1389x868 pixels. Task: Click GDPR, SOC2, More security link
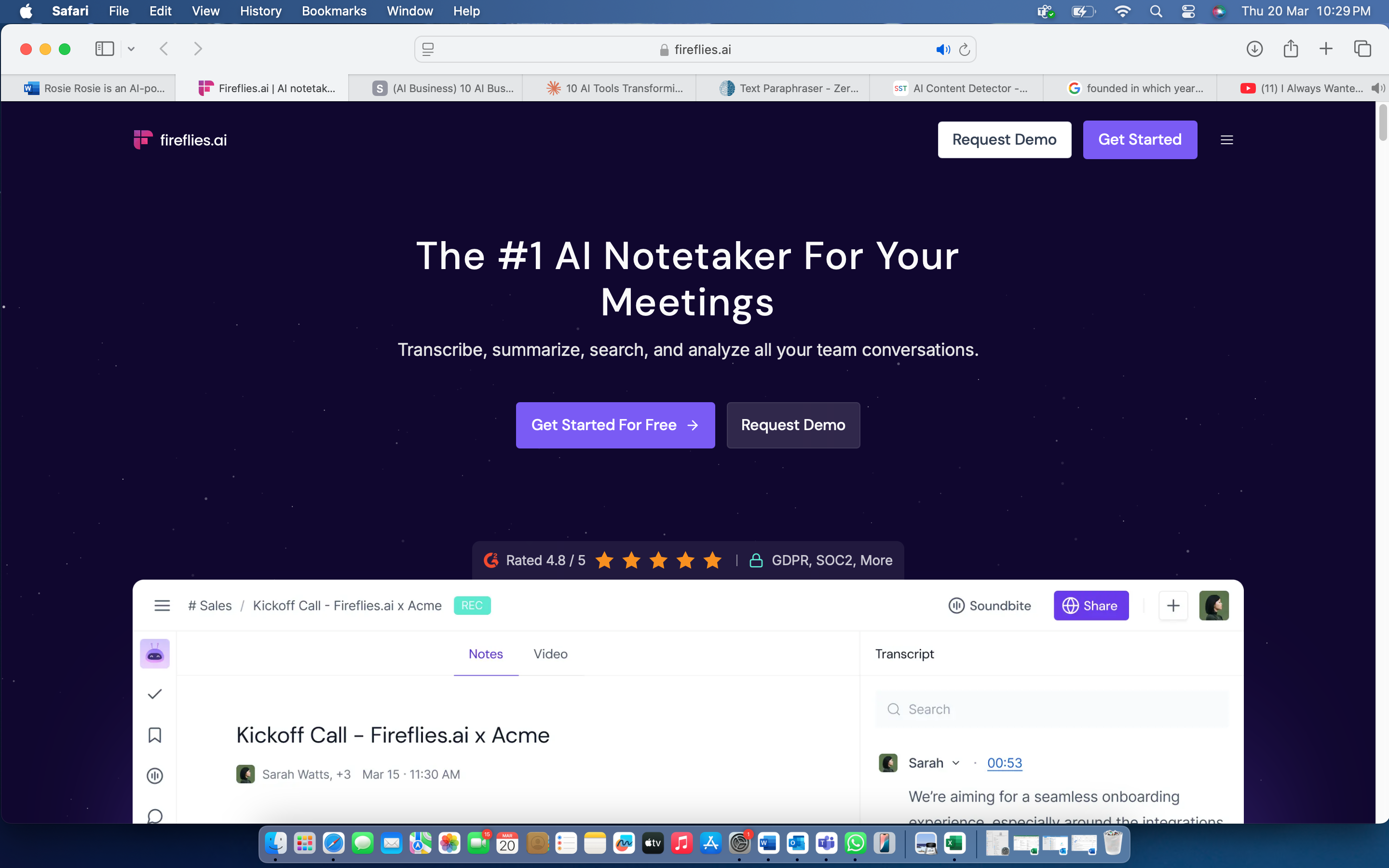[x=821, y=560]
